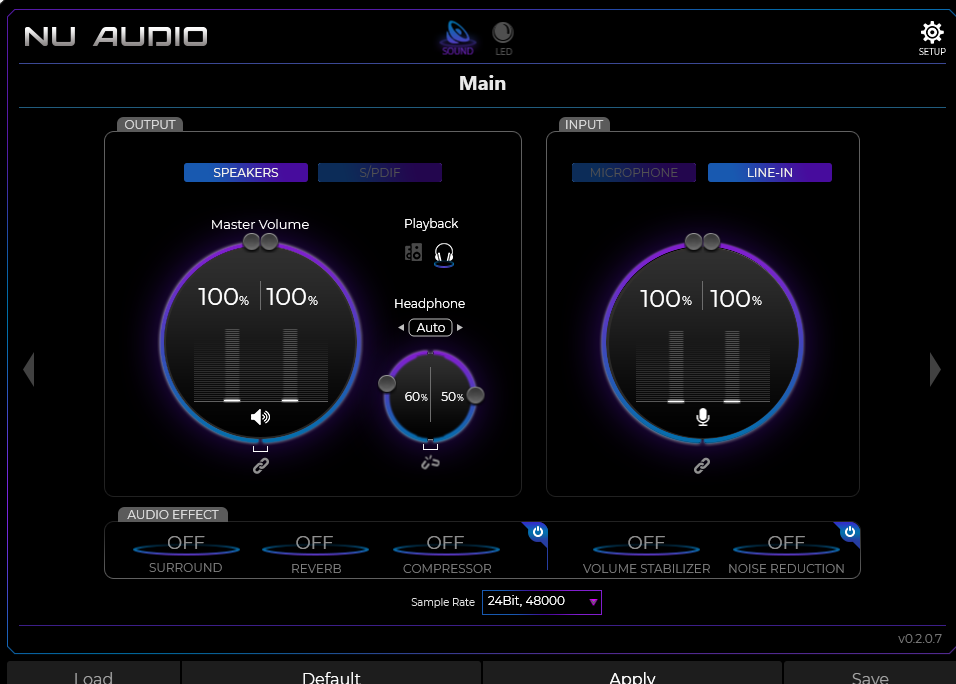Click input right channel knob handle
Image resolution: width=956 pixels, height=684 pixels.
pos(711,241)
